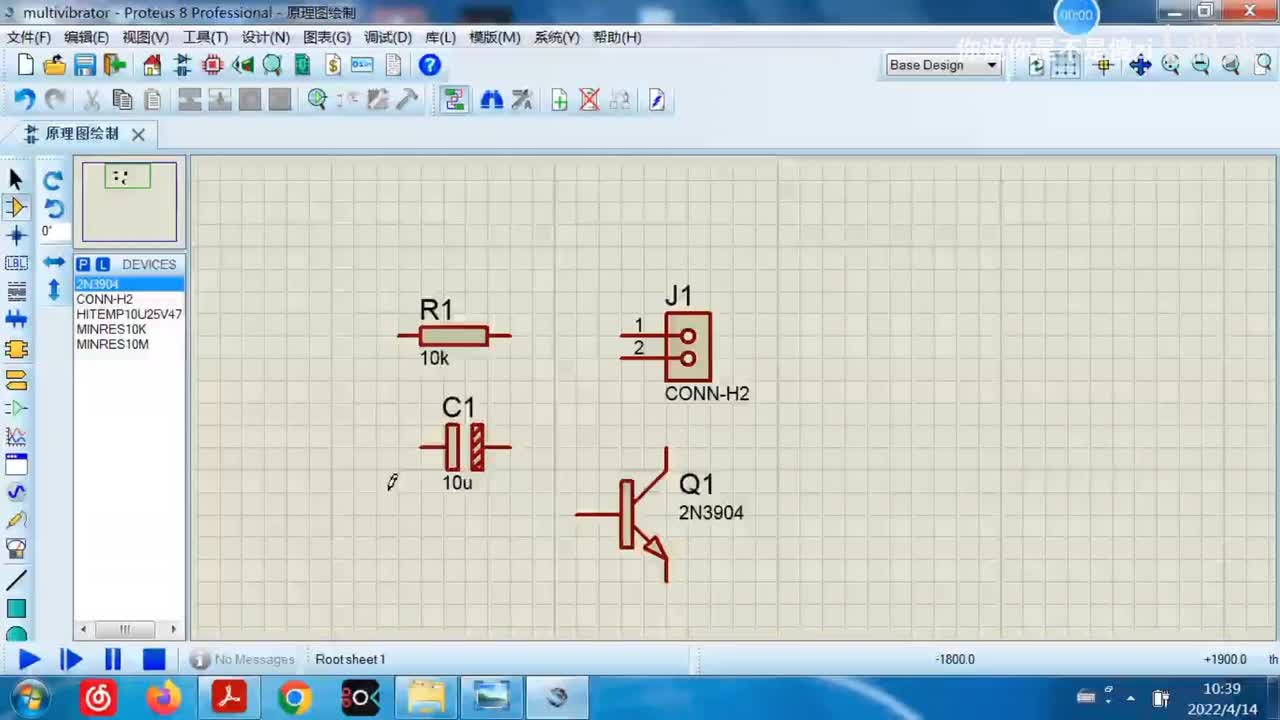1280x720 pixels.
Task: Open Firefox from the taskbar
Action: [164, 697]
